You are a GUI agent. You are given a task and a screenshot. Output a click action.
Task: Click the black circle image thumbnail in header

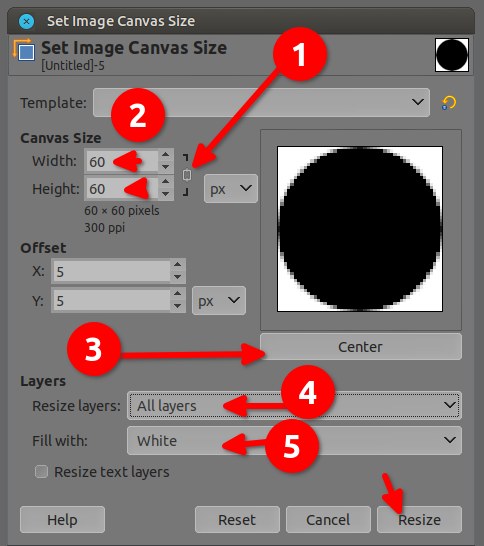coord(452,55)
